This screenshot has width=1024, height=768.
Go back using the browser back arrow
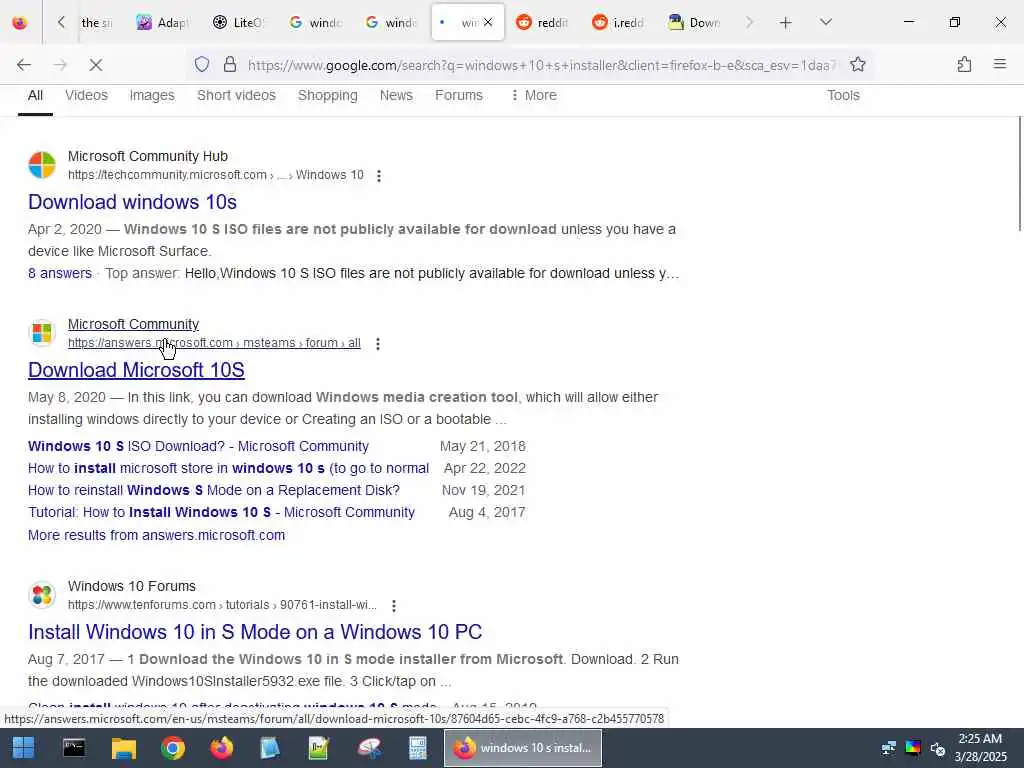24,65
